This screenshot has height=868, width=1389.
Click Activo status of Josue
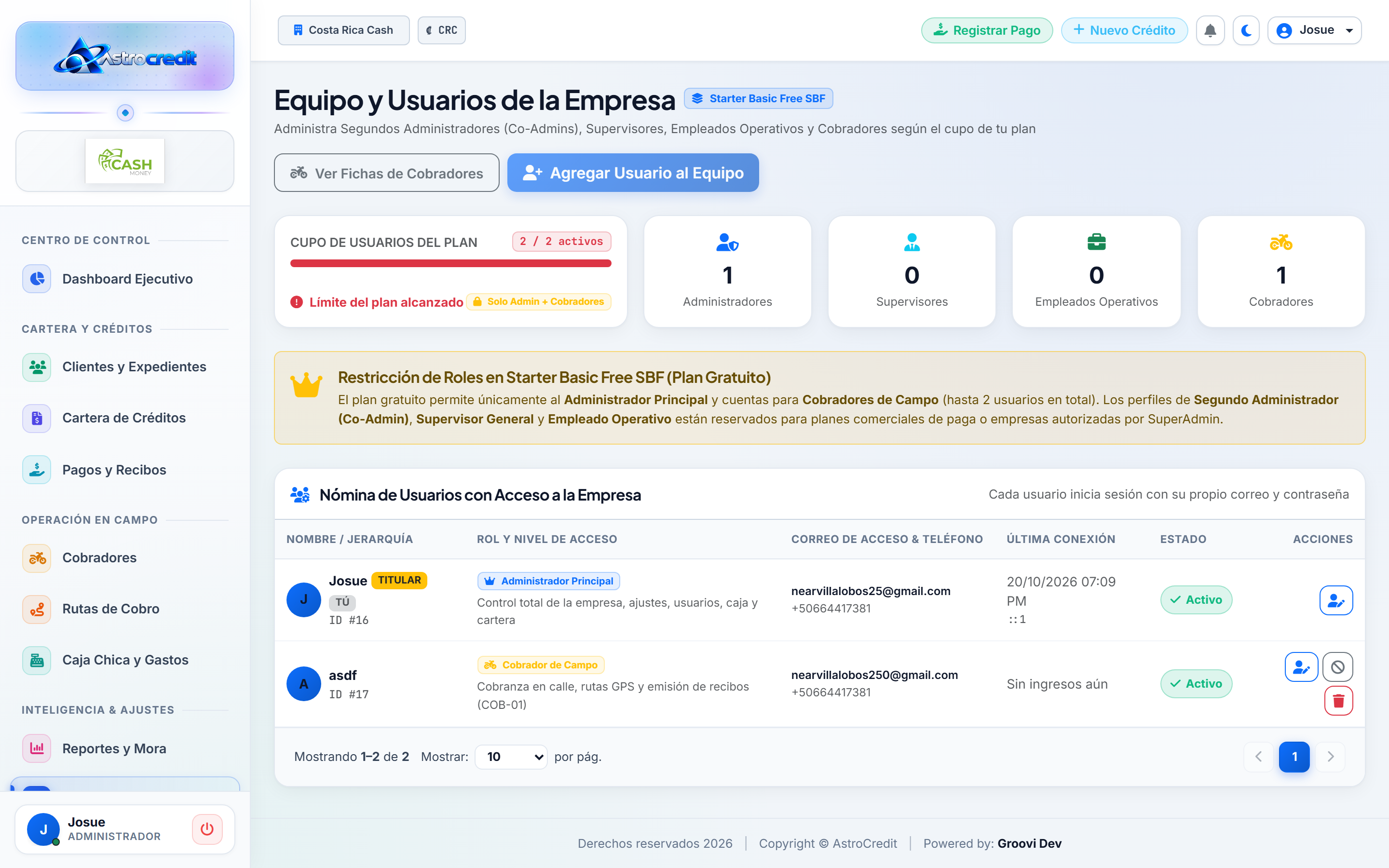1196,600
